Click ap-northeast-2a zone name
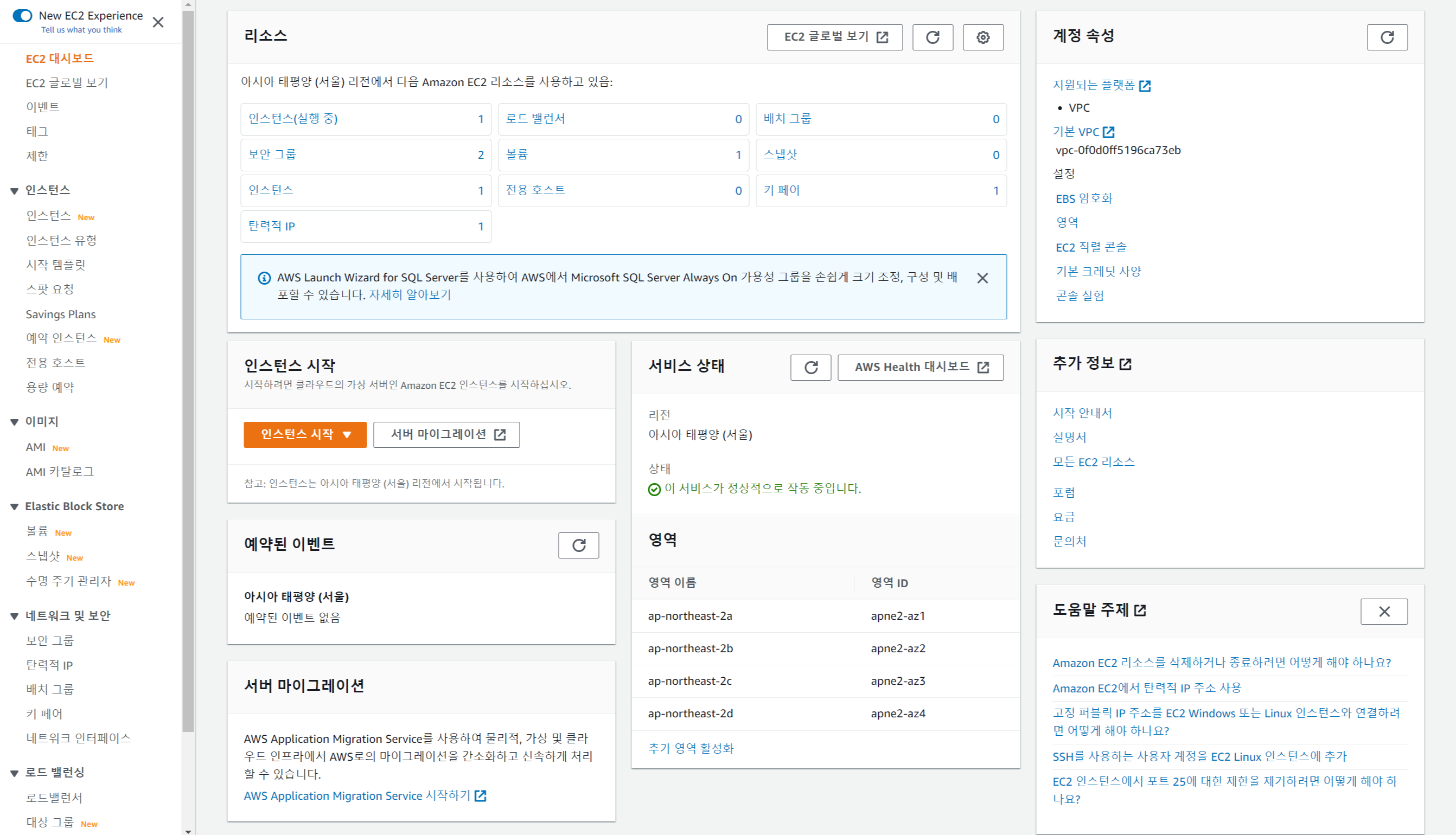The width and height of the screenshot is (1456, 835). point(690,616)
